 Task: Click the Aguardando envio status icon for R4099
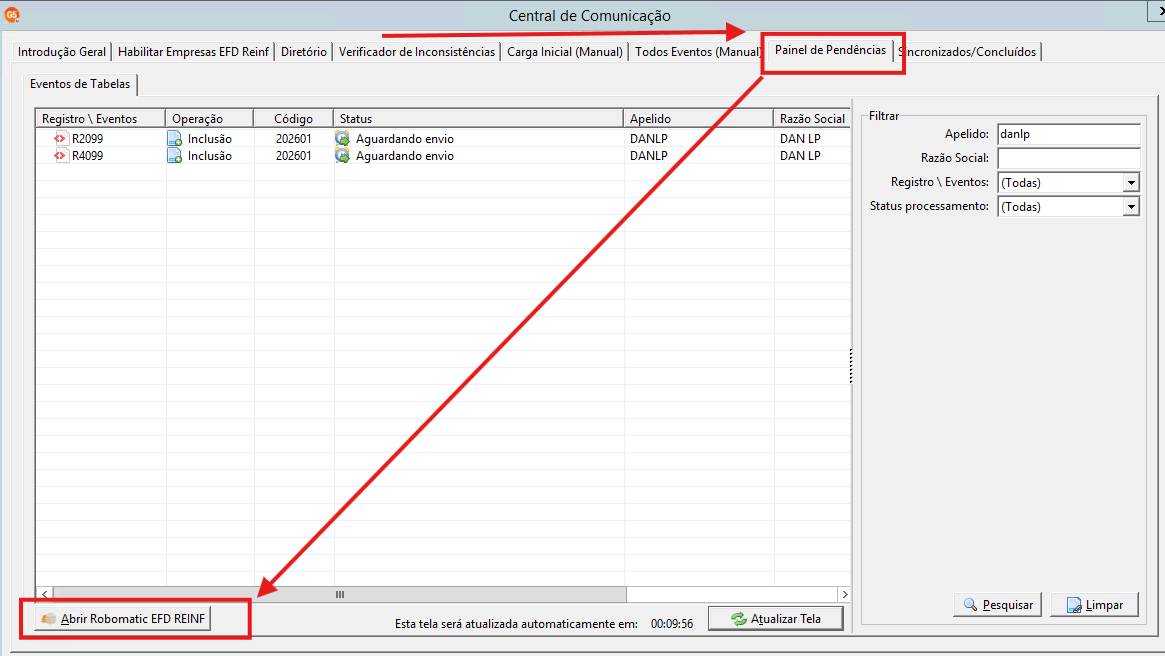(x=343, y=155)
